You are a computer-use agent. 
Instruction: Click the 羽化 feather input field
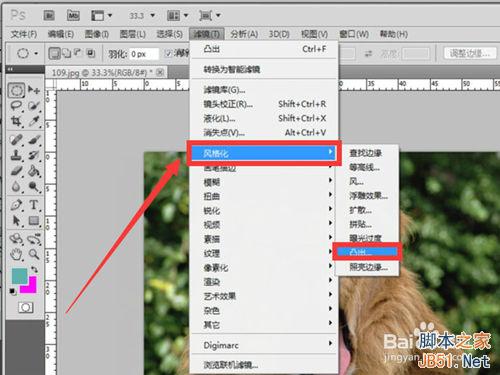pos(144,54)
